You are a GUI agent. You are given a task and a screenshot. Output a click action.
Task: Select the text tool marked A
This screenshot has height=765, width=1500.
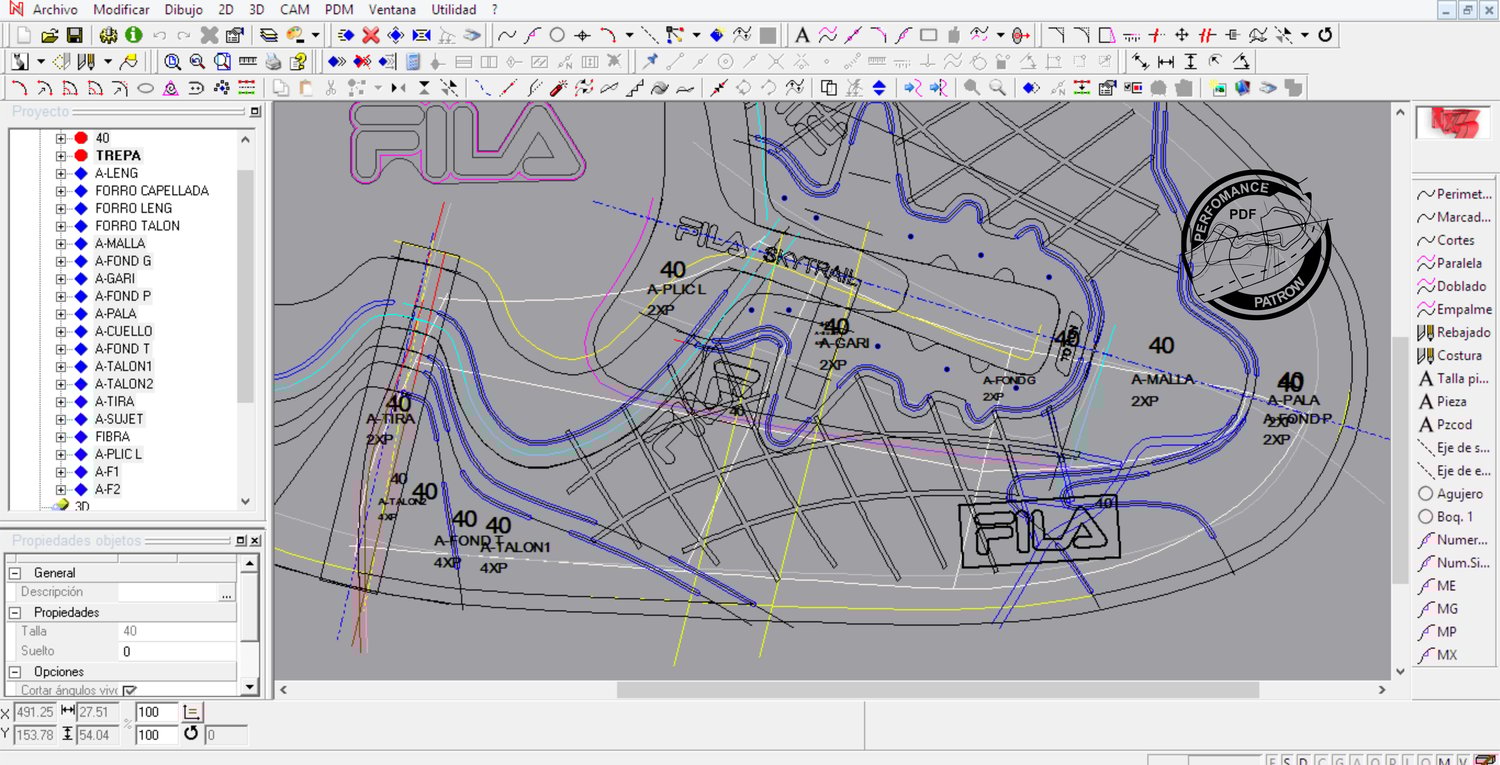pyautogui.click(x=802, y=35)
